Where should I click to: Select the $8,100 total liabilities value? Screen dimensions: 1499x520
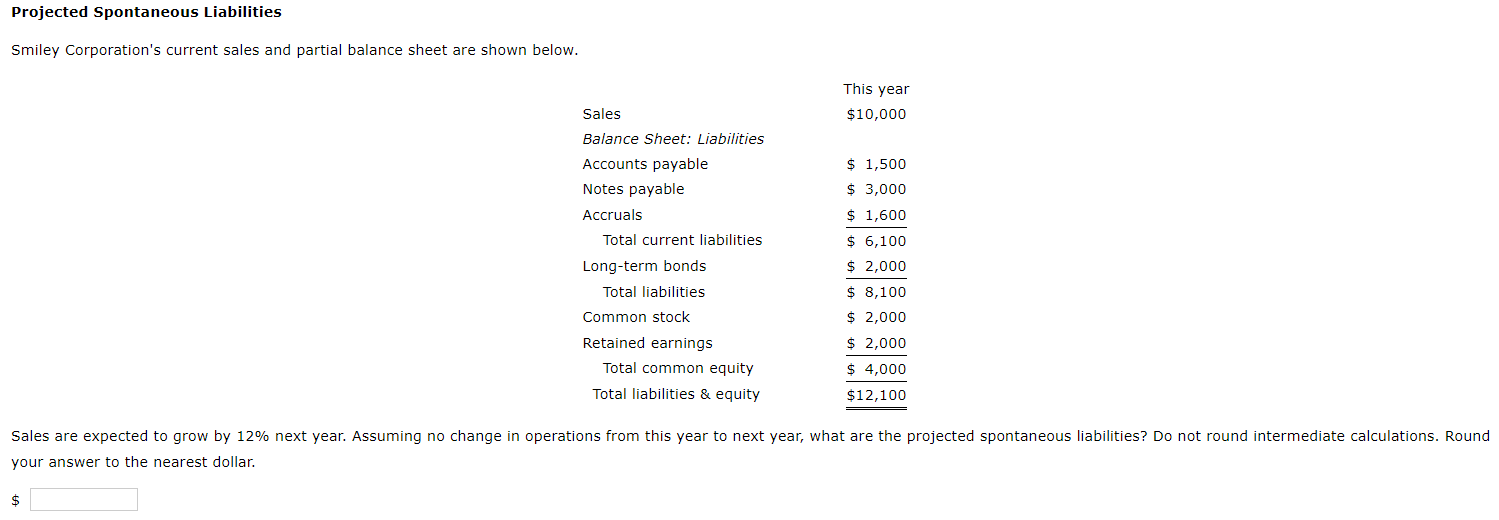[876, 292]
